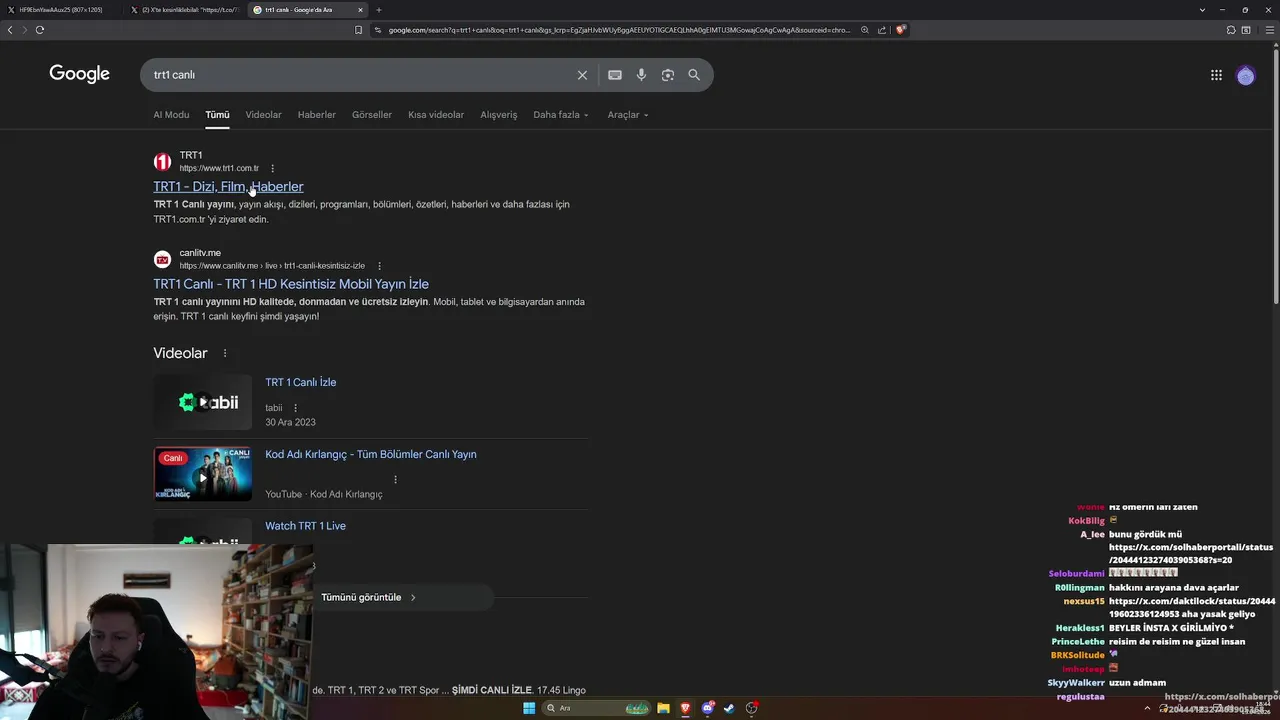Open Discord from the taskbar

tap(708, 708)
